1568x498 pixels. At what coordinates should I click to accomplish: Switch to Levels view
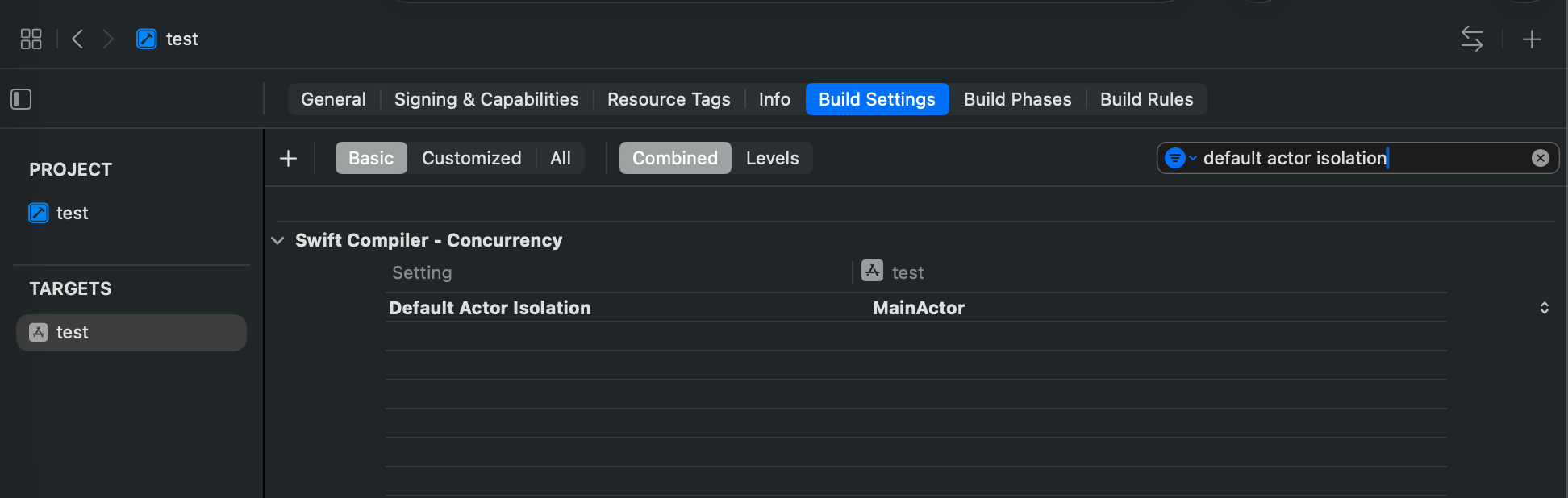(772, 158)
